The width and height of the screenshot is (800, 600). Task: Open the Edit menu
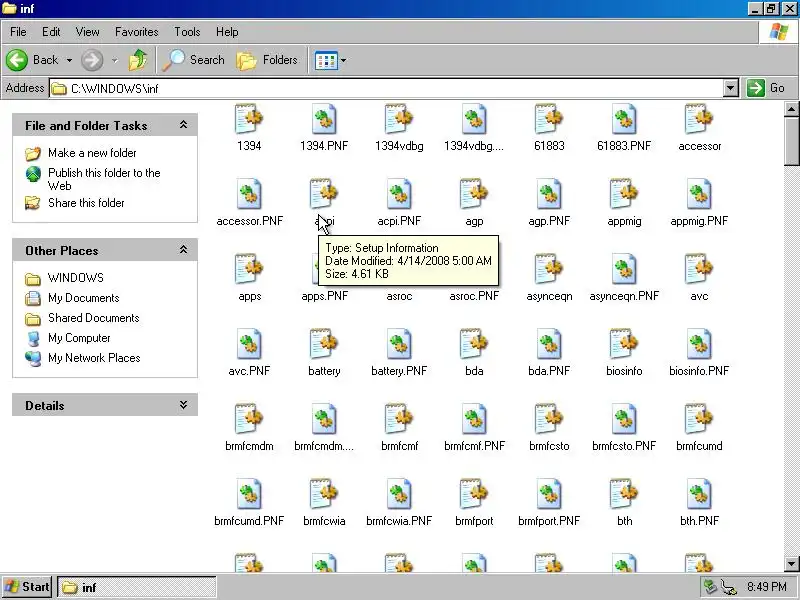click(51, 32)
